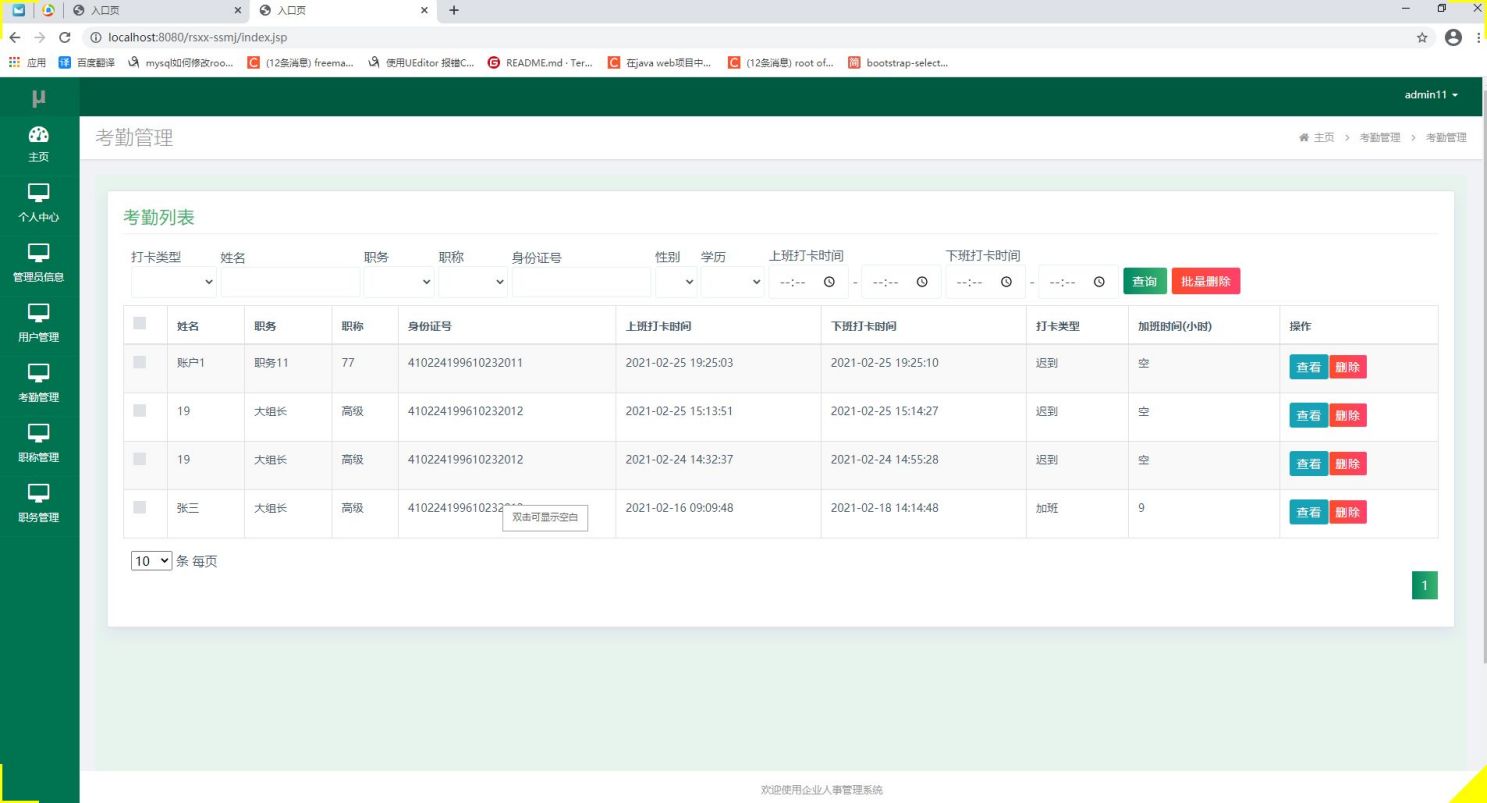Close the active 入口页 browser tab
This screenshot has height=803, width=1487.
pos(424,10)
